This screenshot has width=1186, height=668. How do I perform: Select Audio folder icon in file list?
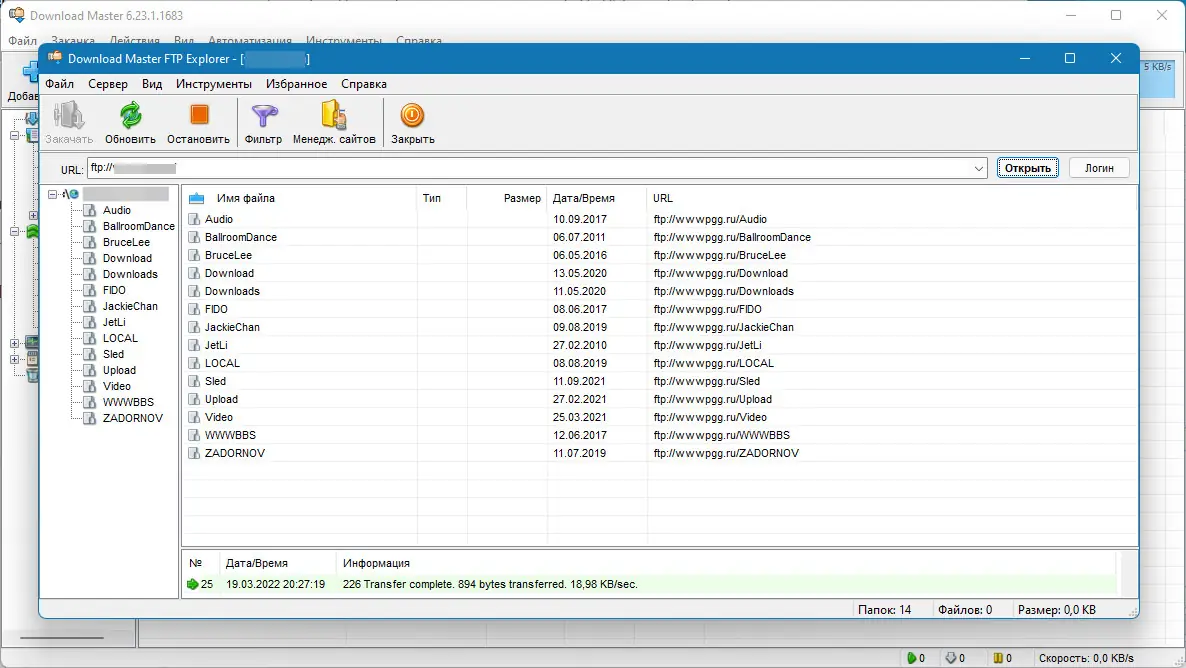(194, 219)
